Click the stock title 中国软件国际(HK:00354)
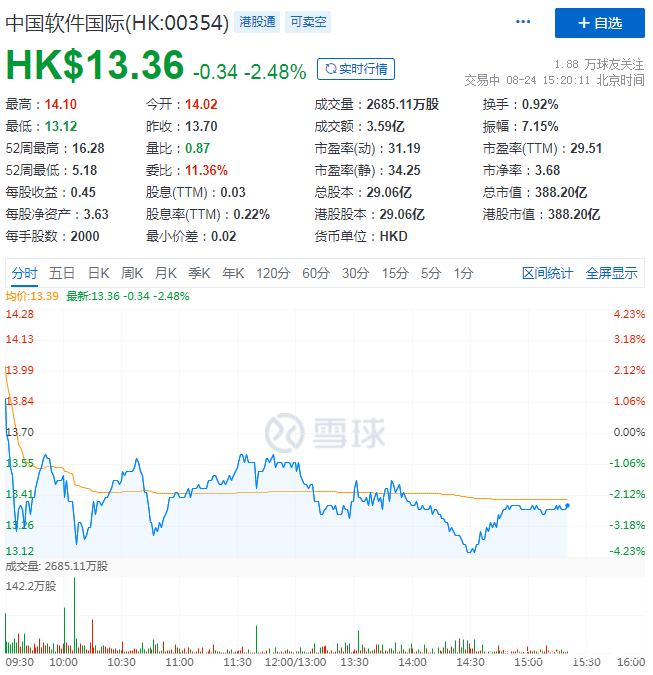The width and height of the screenshot is (653, 675). click(x=117, y=23)
